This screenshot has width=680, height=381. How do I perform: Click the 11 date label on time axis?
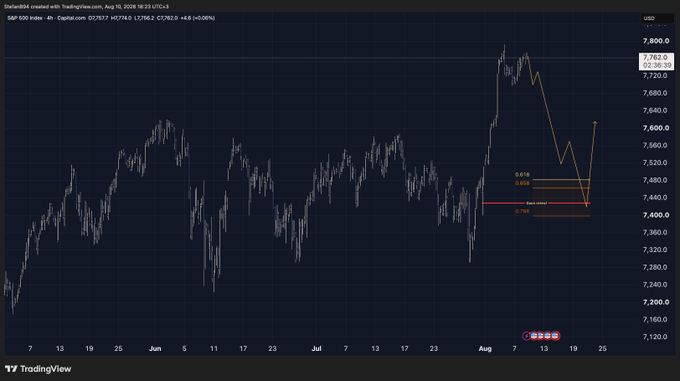214,348
